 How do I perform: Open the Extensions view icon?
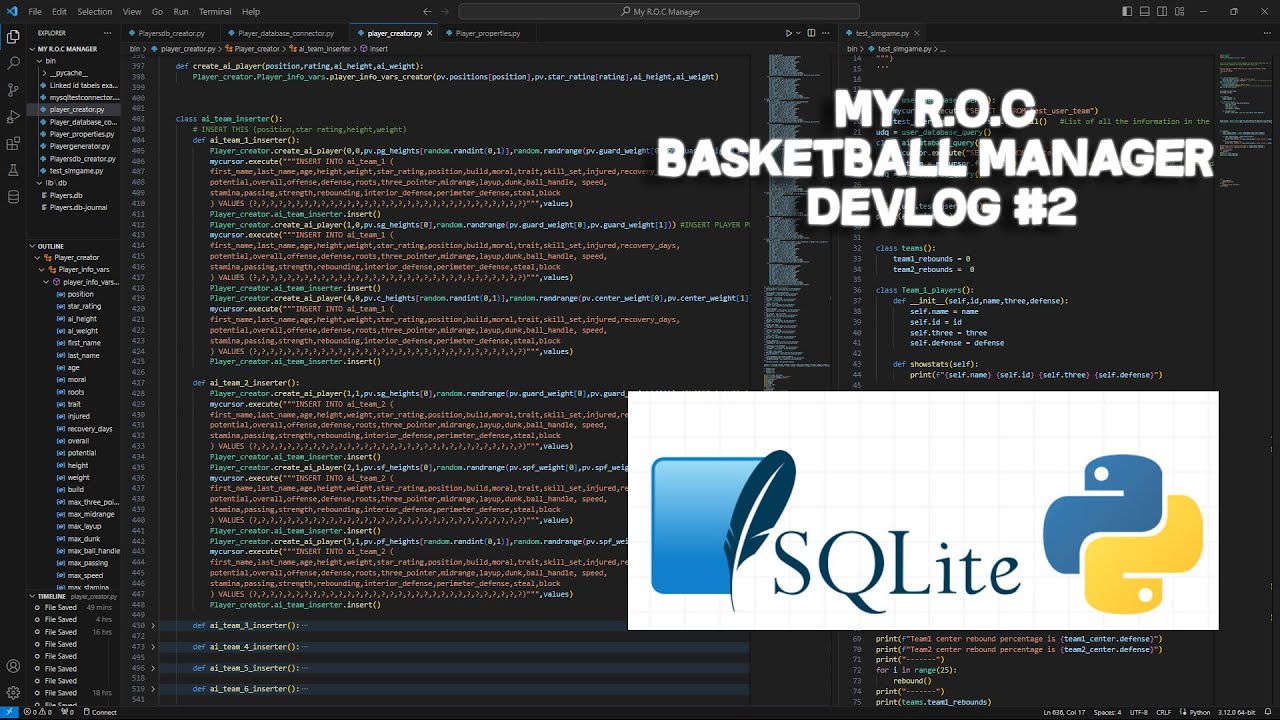pyautogui.click(x=13, y=144)
